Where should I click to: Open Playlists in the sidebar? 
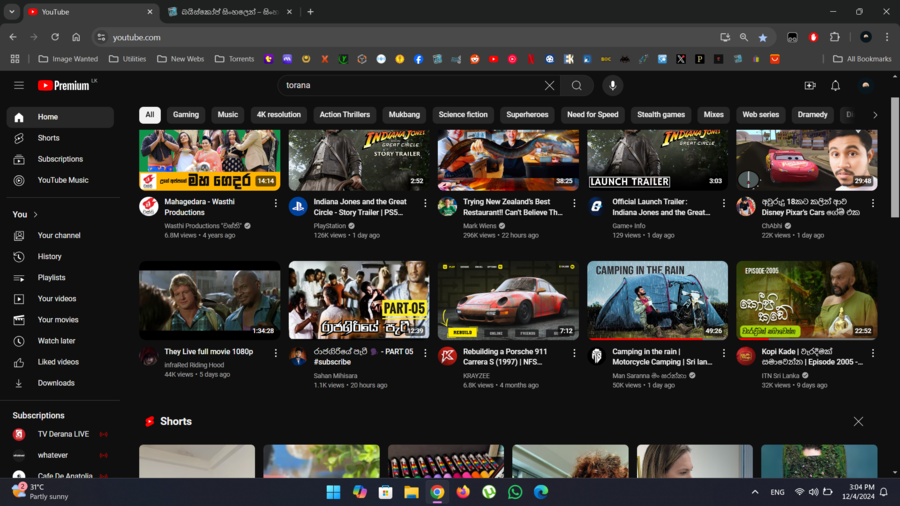[x=60, y=278]
